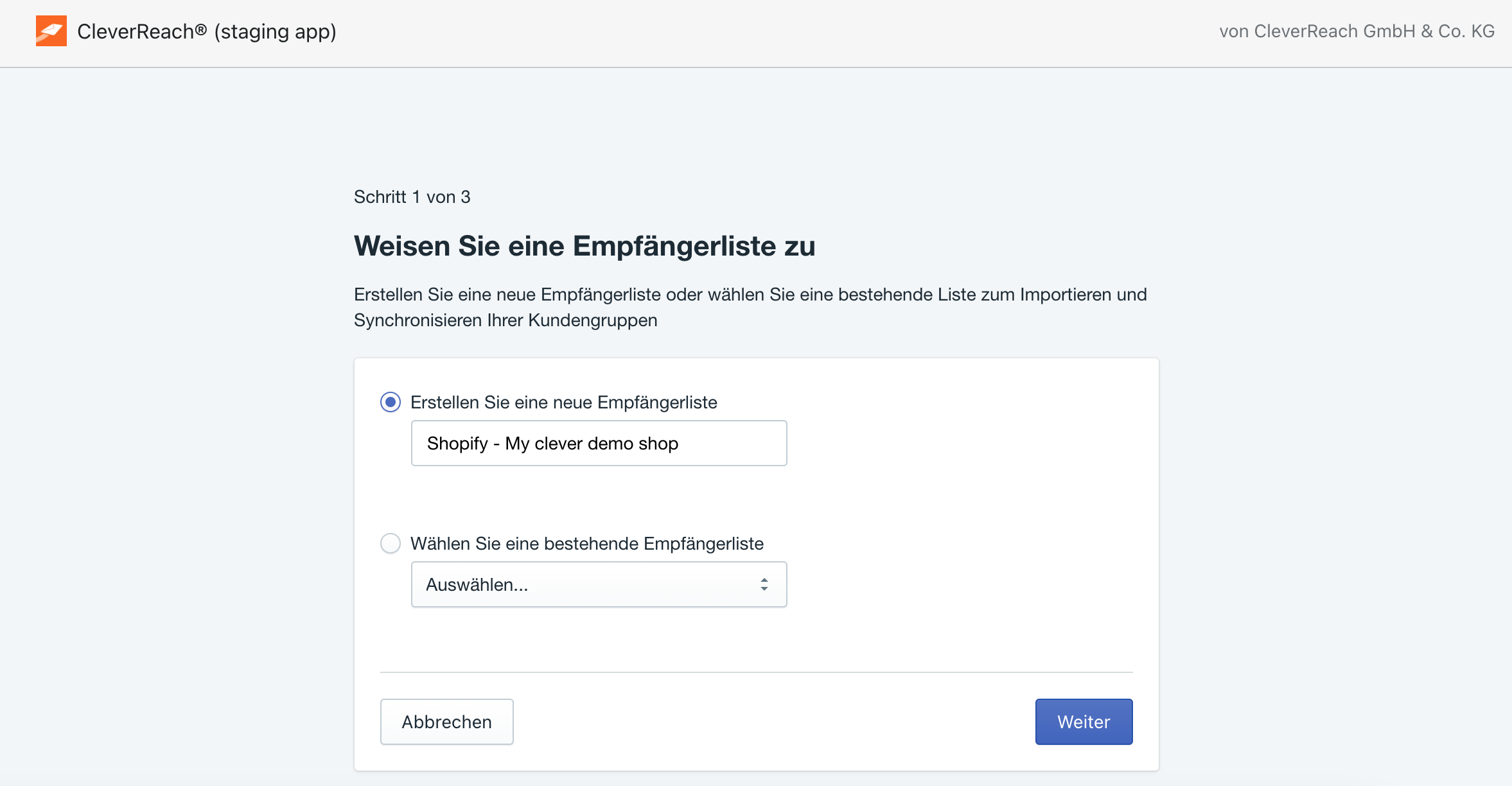This screenshot has height=786, width=1512.
Task: Click the Abbrechen button
Action: click(x=447, y=722)
